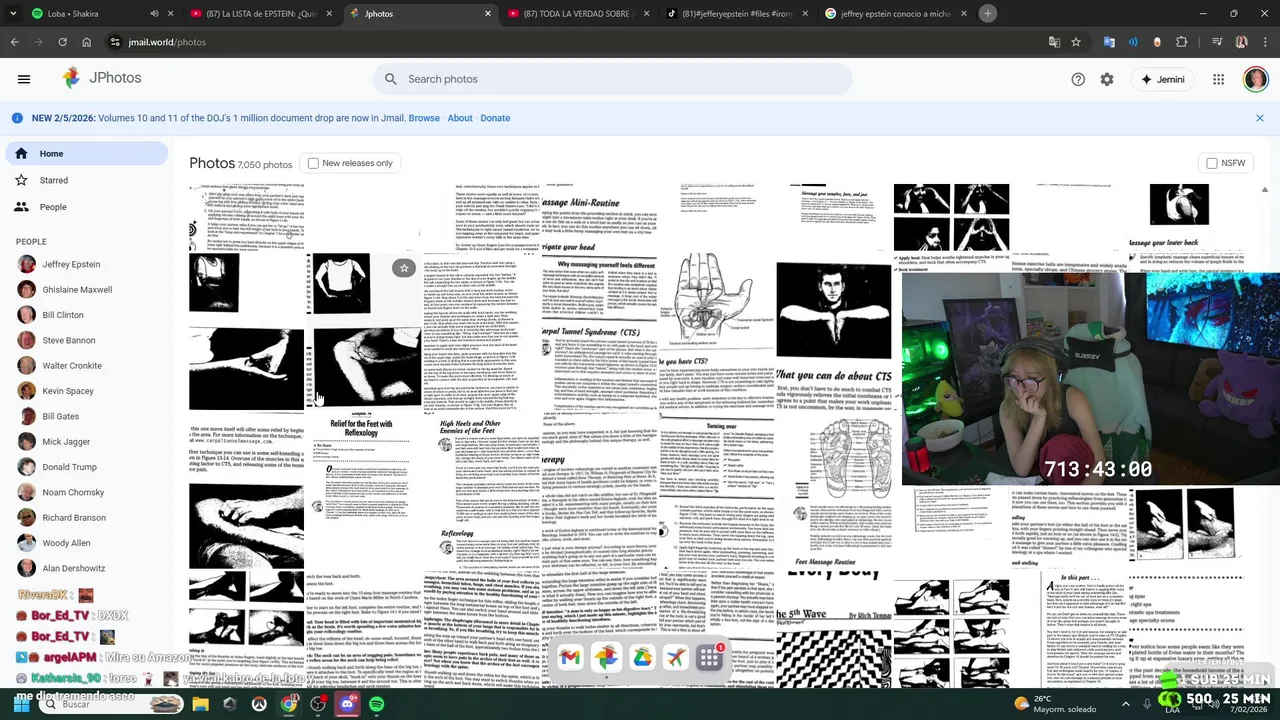
Task: Open the browser extensions puzzle icon
Action: (x=1182, y=42)
